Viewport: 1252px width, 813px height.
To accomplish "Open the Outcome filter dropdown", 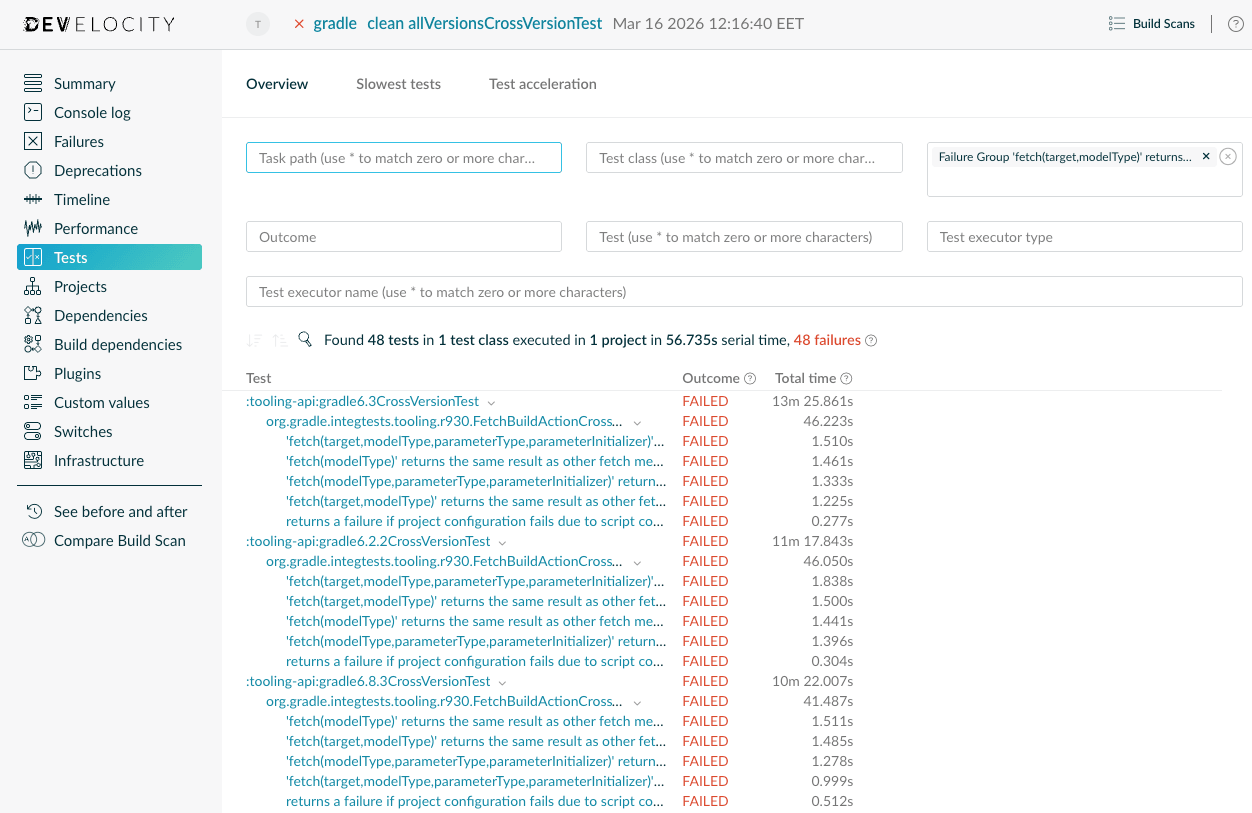I will pyautogui.click(x=404, y=236).
